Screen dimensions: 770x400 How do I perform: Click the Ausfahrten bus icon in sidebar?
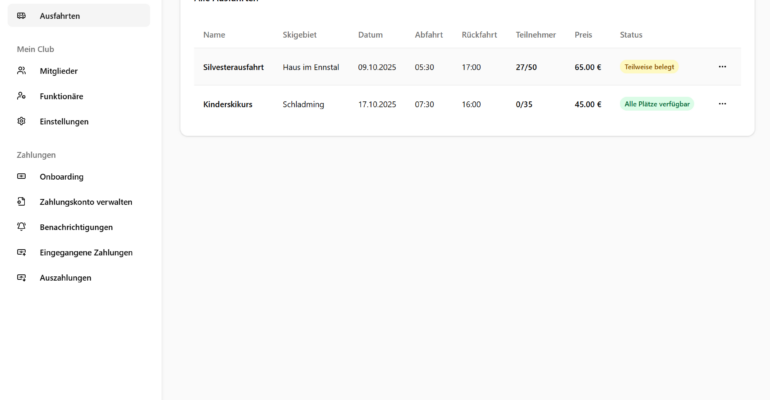tap(22, 16)
